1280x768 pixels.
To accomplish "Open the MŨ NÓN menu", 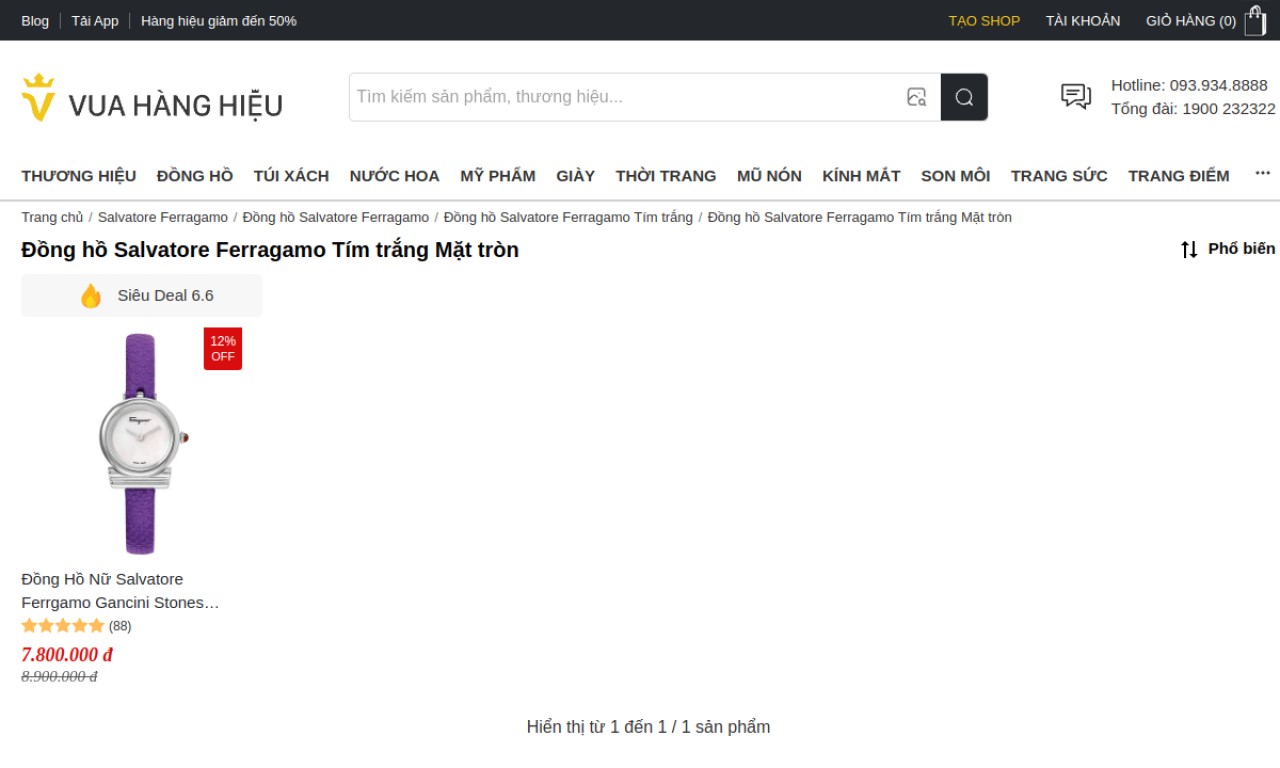I will 769,176.
